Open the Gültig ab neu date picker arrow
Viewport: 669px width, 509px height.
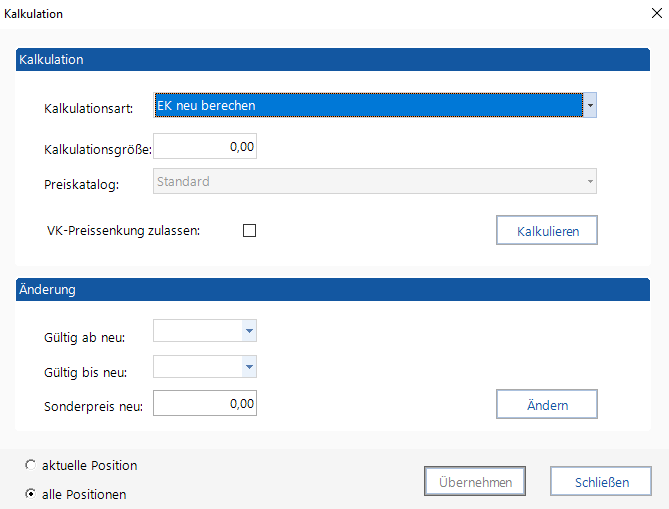click(250, 331)
